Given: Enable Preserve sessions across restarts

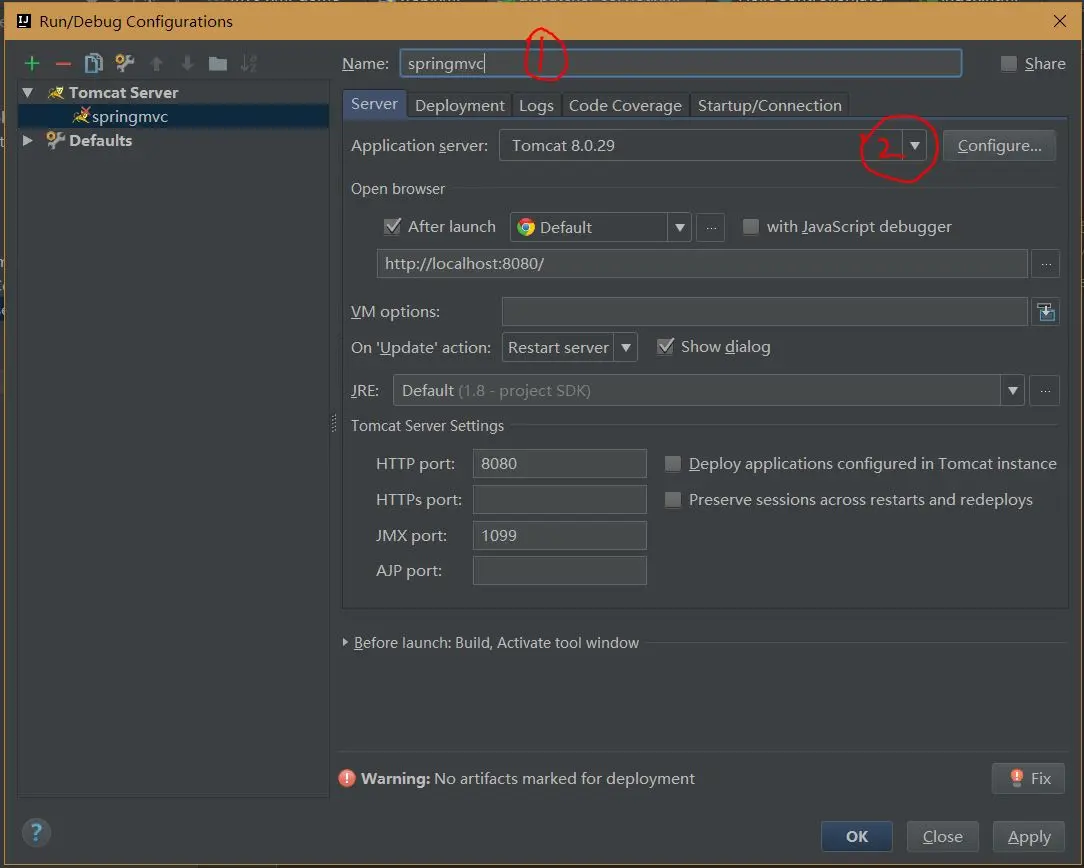Looking at the screenshot, I should click(673, 500).
